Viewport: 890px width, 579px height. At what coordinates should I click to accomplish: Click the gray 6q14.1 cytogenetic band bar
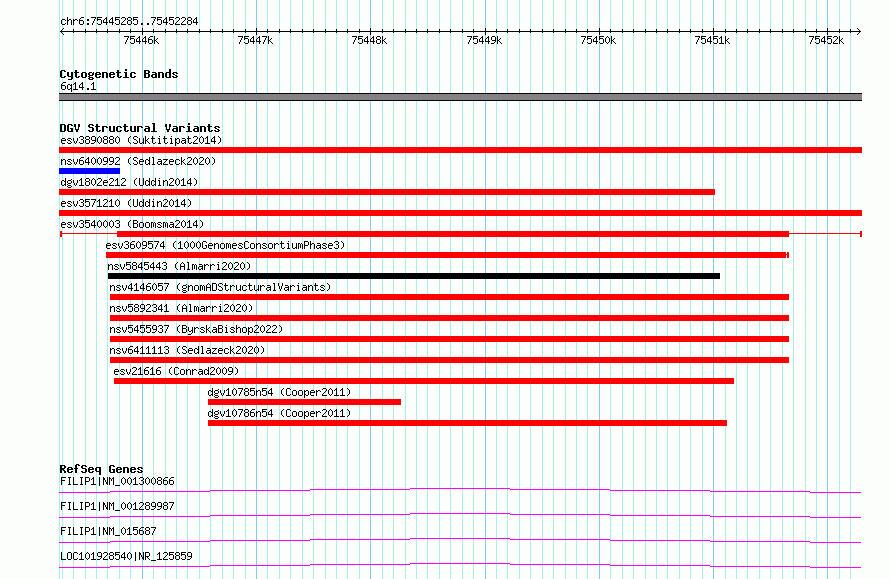pyautogui.click(x=460, y=97)
